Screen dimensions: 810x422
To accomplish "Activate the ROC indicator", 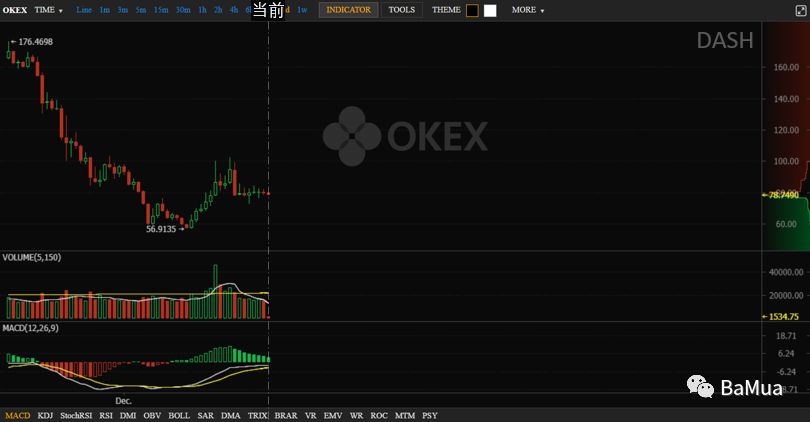I will 379,415.
